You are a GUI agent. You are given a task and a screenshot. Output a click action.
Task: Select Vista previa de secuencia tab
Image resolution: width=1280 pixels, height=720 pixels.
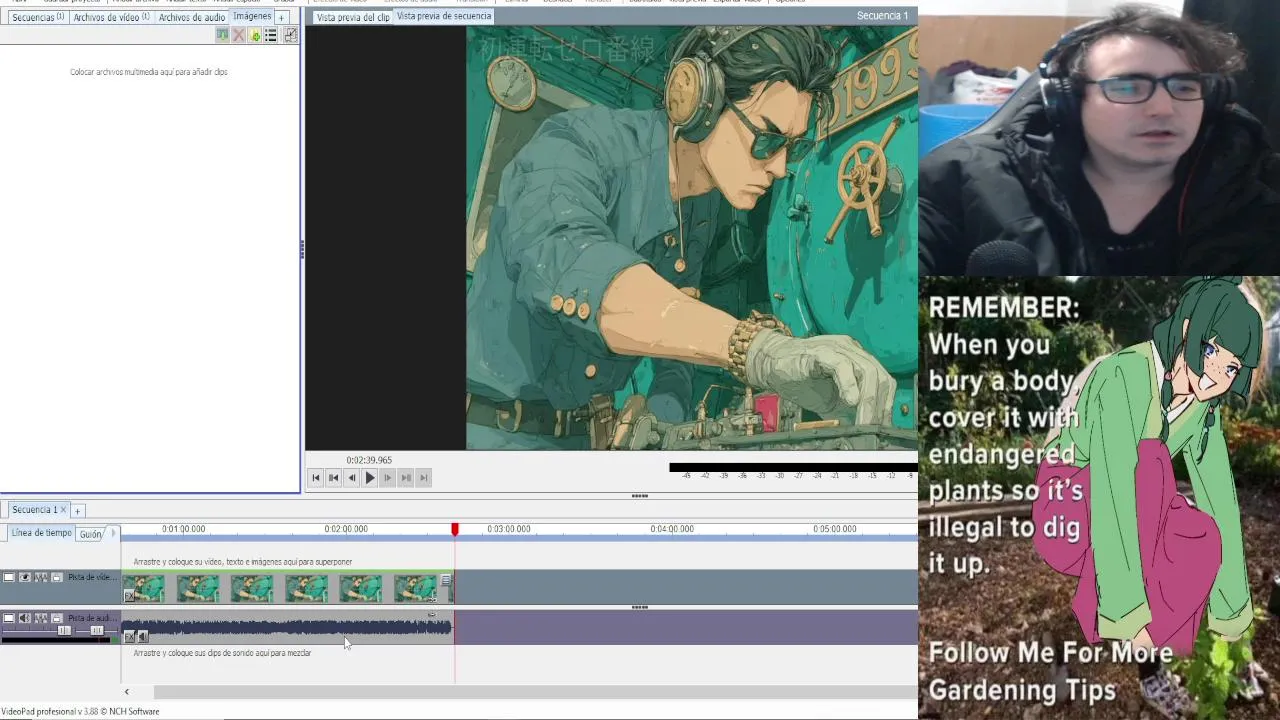444,16
